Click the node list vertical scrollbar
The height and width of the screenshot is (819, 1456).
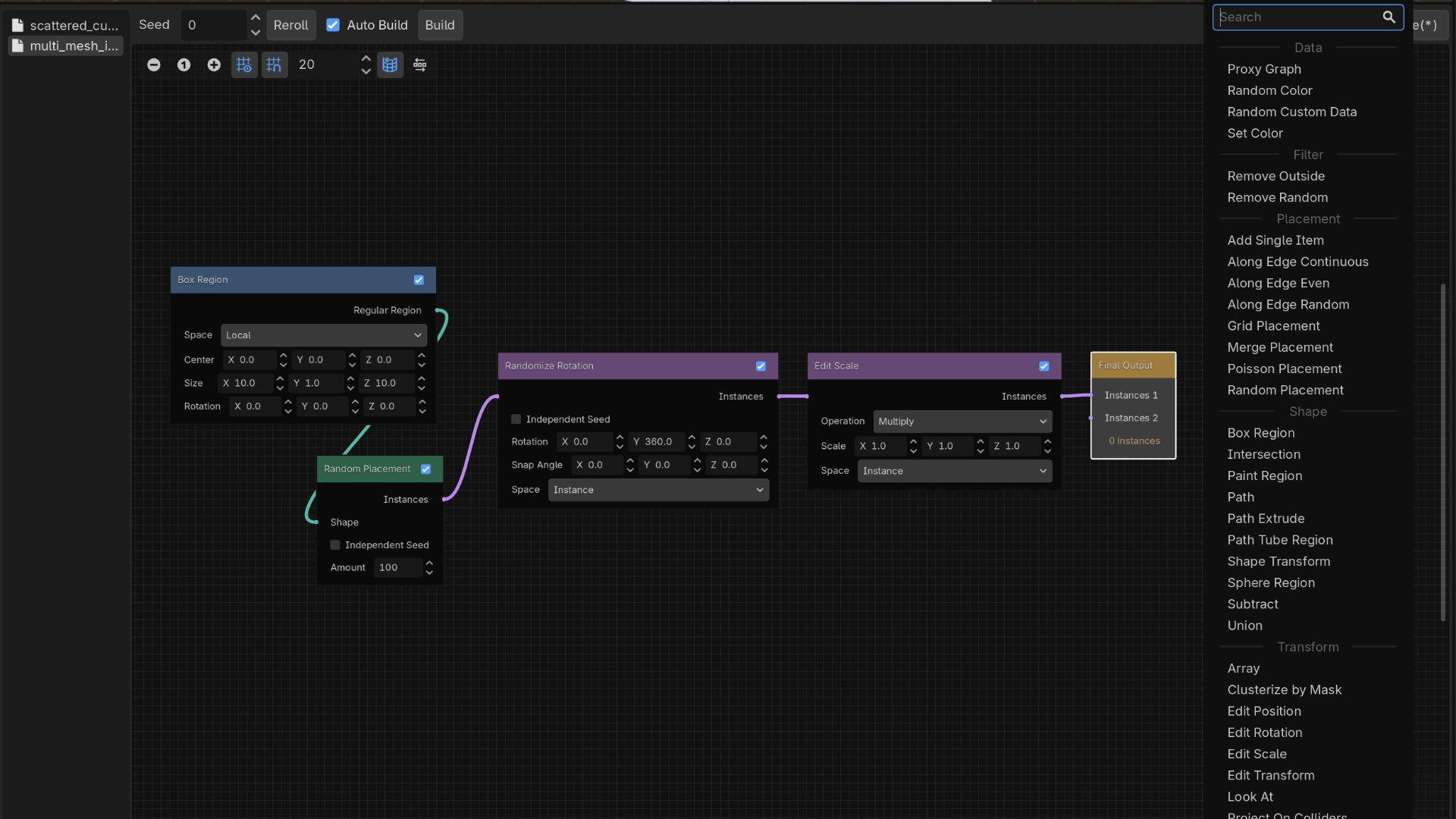pos(1443,453)
